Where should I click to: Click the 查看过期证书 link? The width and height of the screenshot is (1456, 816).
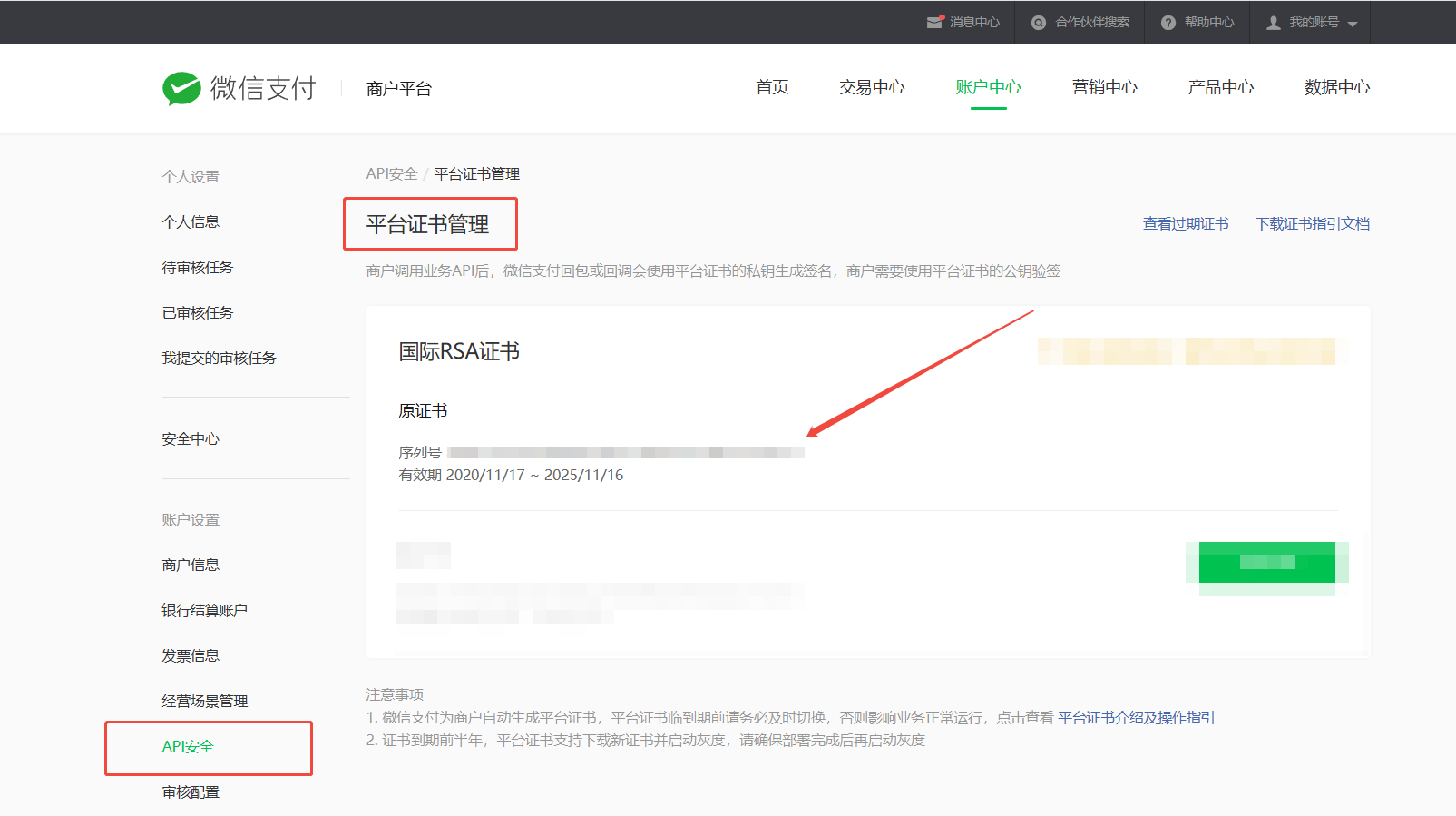coord(1185,224)
